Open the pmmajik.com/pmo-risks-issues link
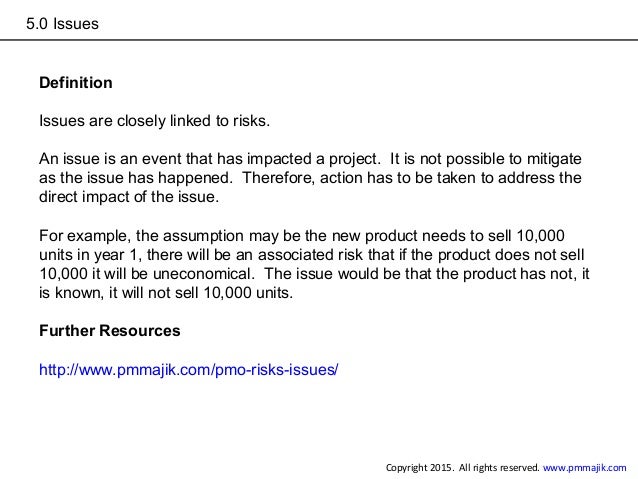638x479 pixels. [189, 369]
